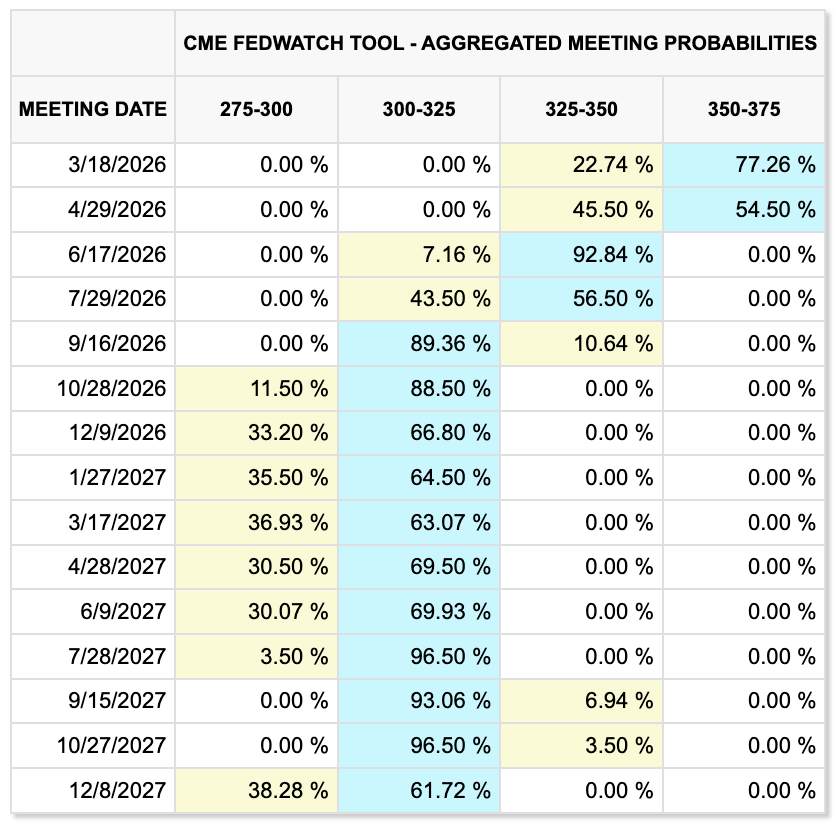The image size is (838, 824).
Task: Click the MEETING DATE column header
Action: pyautogui.click(x=93, y=109)
